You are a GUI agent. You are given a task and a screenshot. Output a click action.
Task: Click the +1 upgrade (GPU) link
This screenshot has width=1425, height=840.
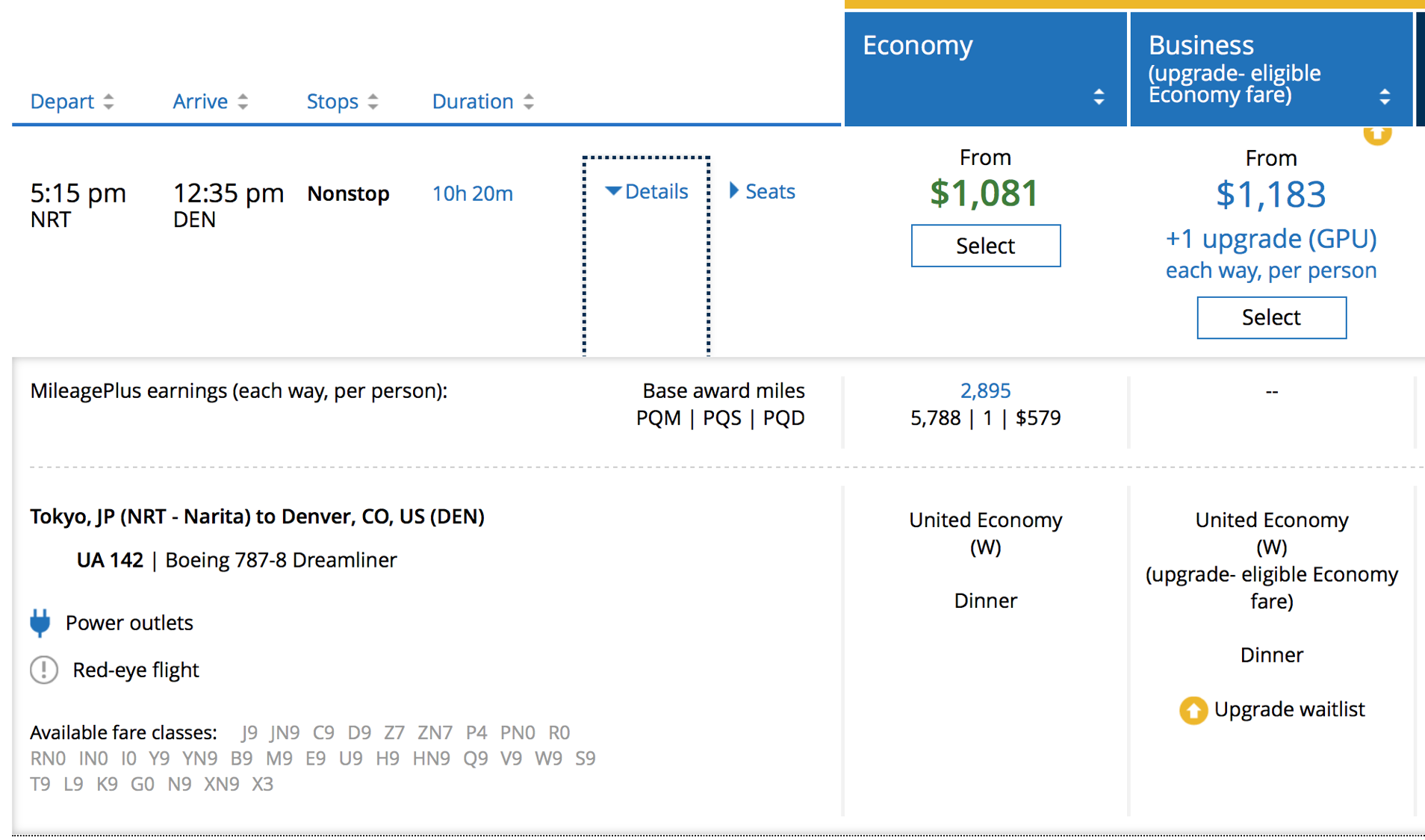1271,239
